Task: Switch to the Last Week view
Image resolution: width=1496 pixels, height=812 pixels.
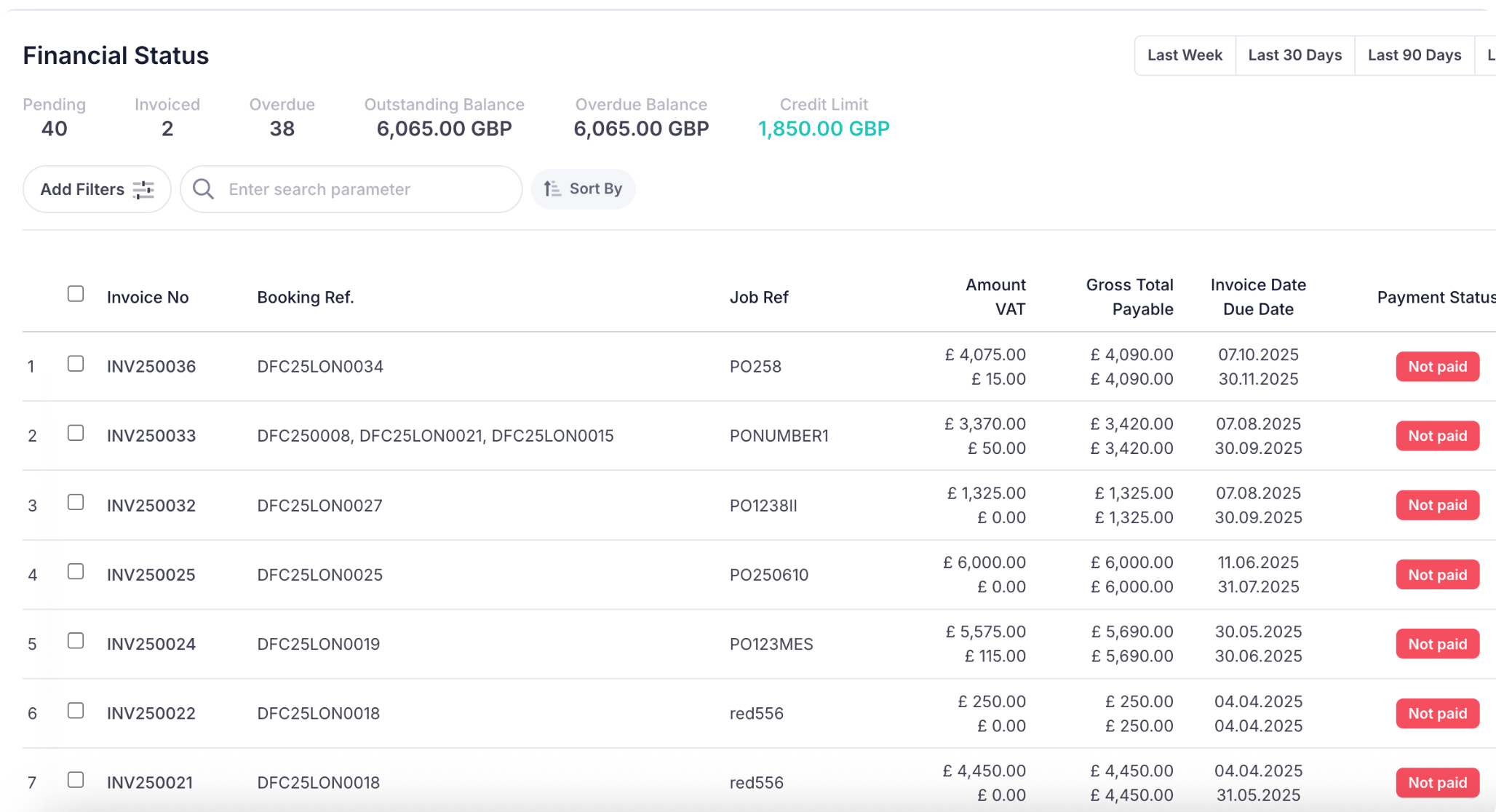Action: (x=1185, y=55)
